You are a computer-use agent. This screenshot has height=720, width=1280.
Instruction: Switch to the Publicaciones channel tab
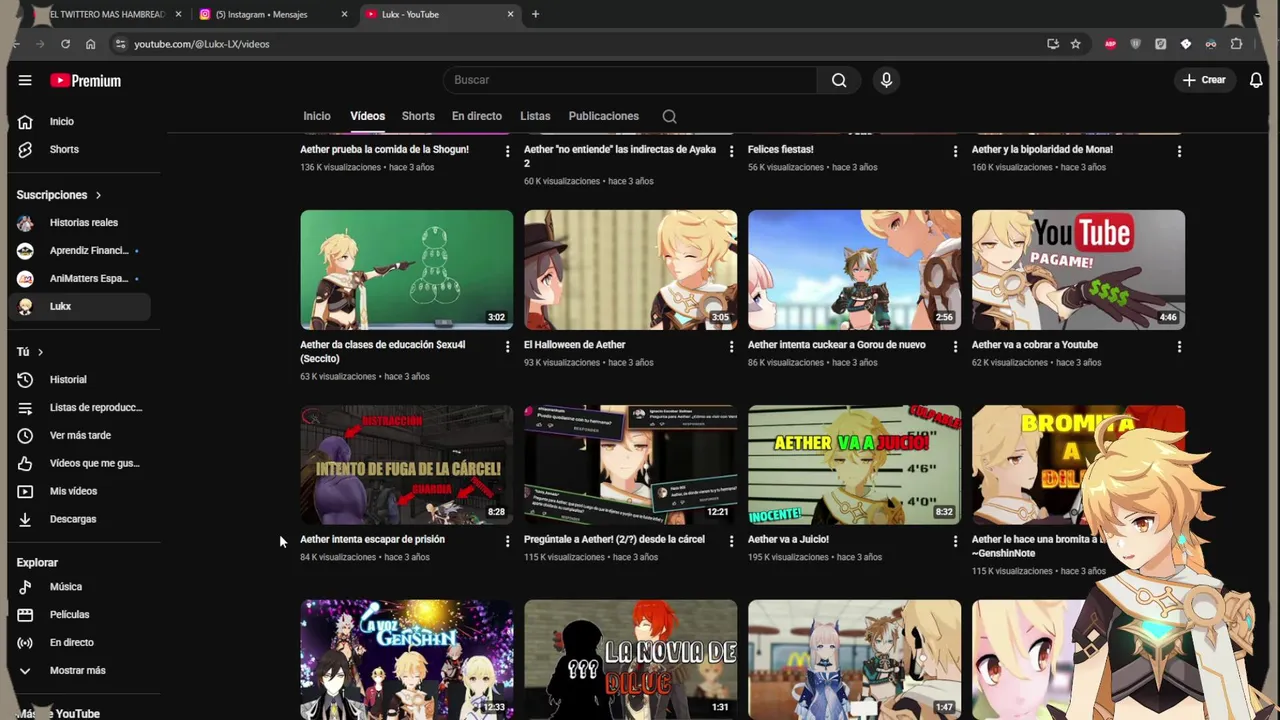click(604, 116)
